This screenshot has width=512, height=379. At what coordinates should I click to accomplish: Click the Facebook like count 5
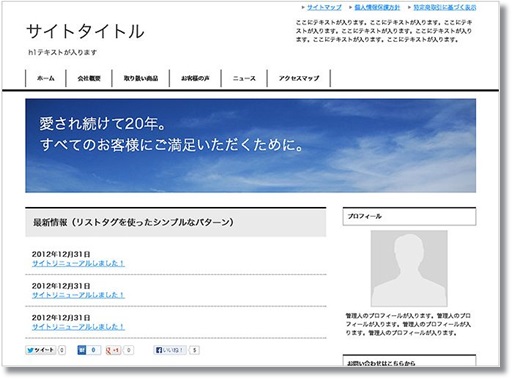[x=195, y=350]
